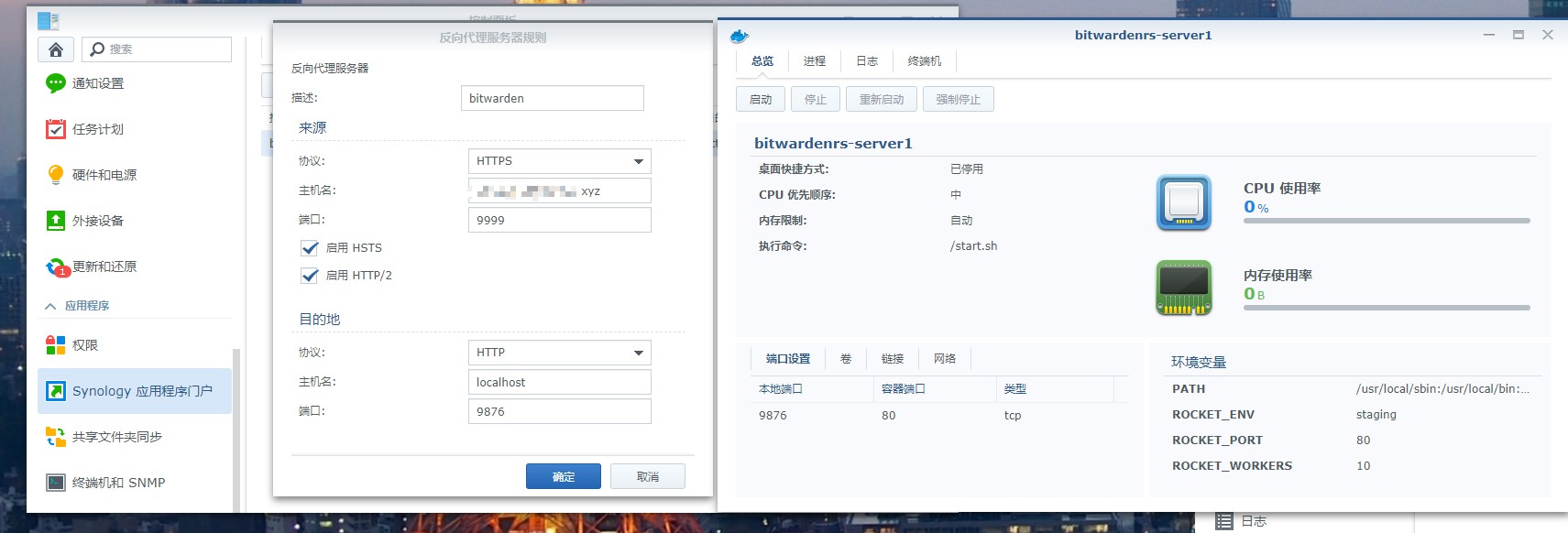Open the Task Scheduler calendar icon
The image size is (1568, 533).
(x=56, y=129)
